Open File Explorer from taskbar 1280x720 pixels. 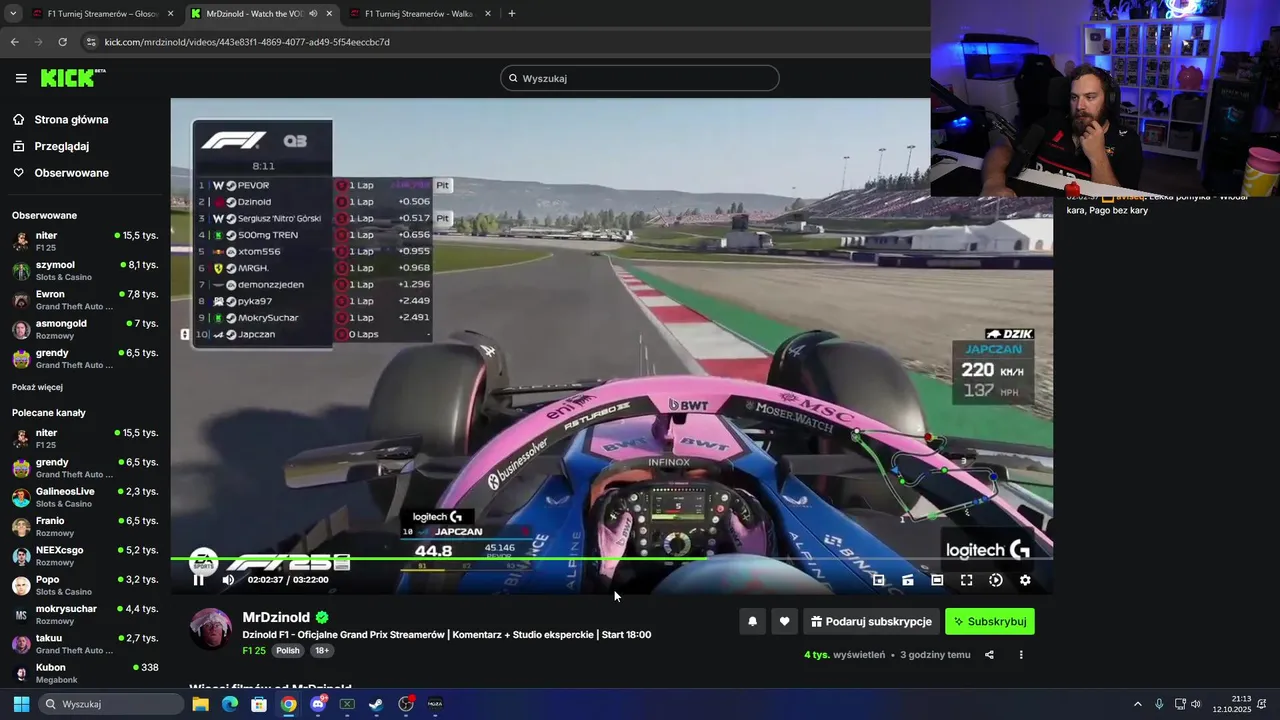click(200, 704)
